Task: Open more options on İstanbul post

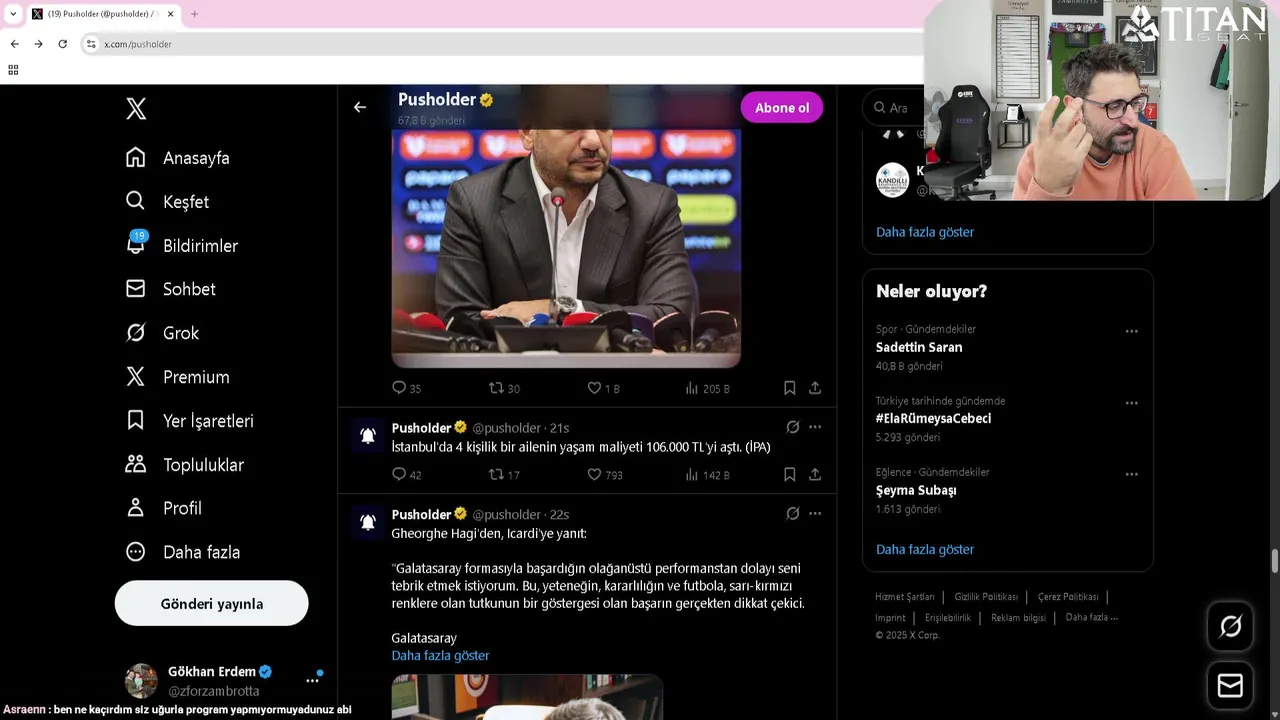Action: (815, 427)
